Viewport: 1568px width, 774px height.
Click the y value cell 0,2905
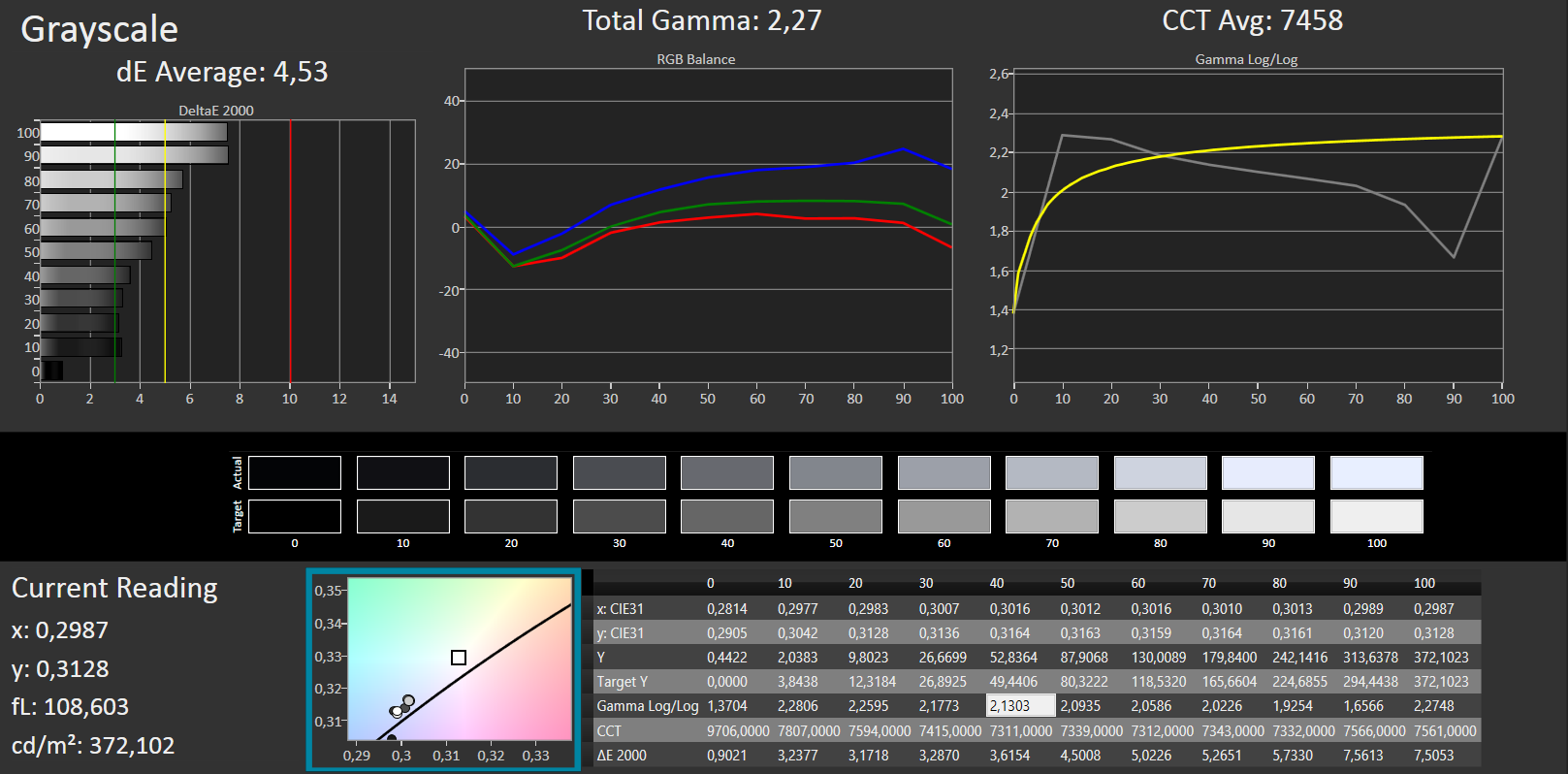(727, 633)
